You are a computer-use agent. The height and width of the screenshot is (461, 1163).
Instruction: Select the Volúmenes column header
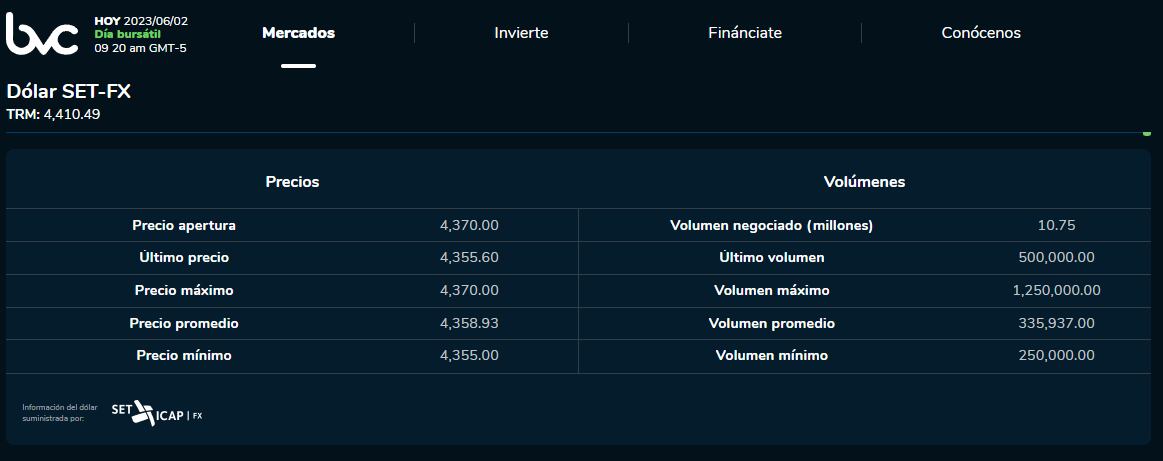pos(864,182)
